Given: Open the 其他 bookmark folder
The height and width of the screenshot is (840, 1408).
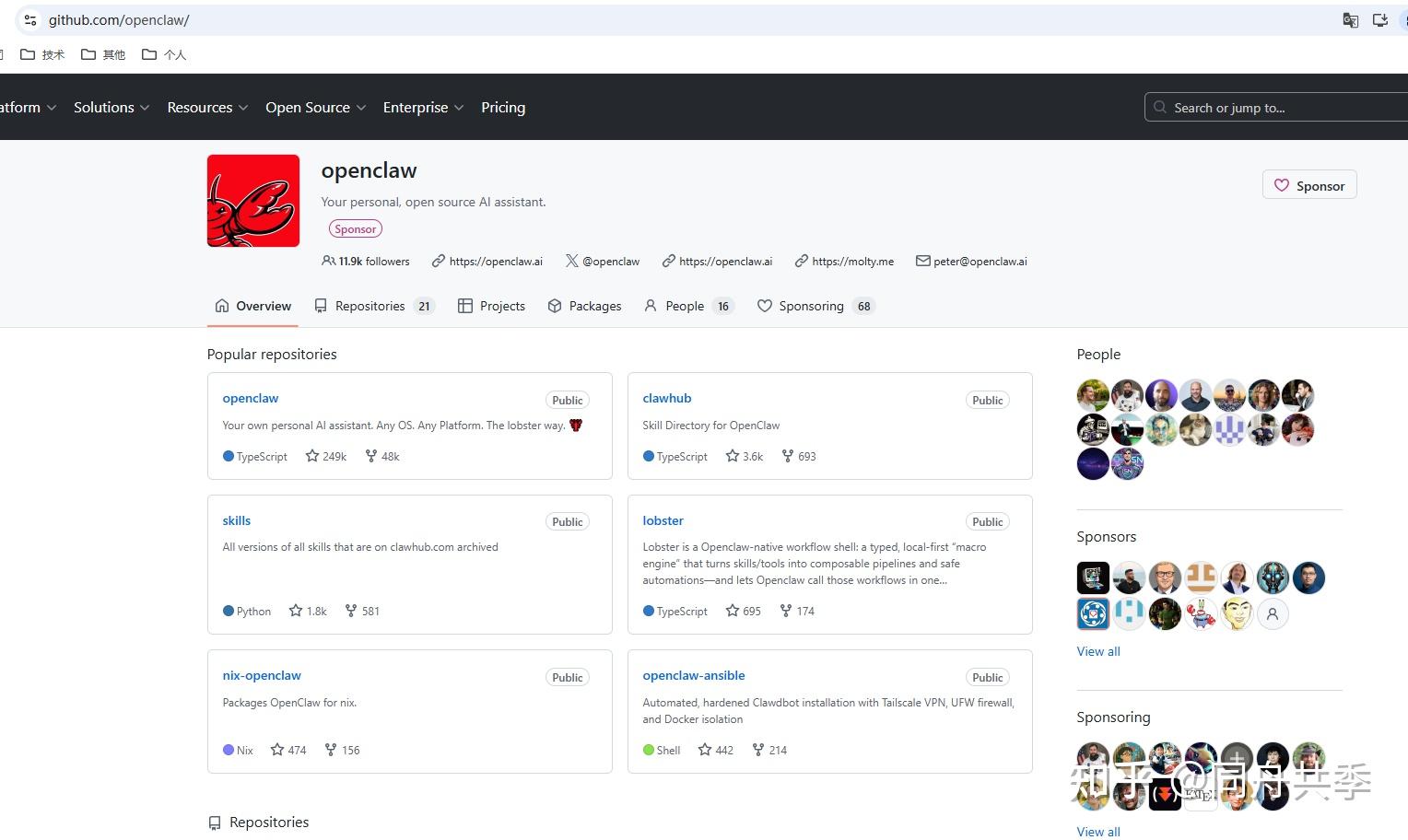Looking at the screenshot, I should [x=103, y=54].
